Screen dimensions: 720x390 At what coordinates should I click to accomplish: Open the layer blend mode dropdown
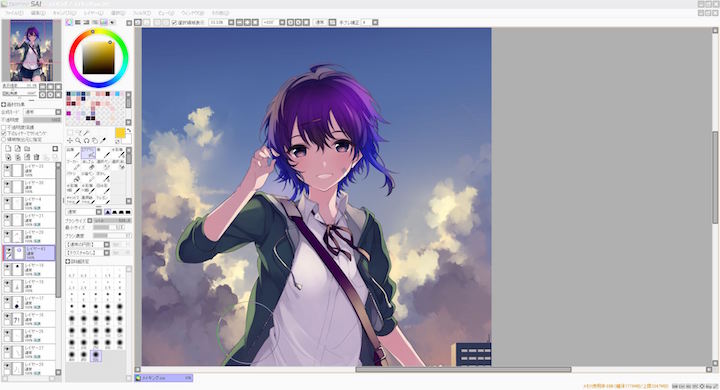click(58, 112)
